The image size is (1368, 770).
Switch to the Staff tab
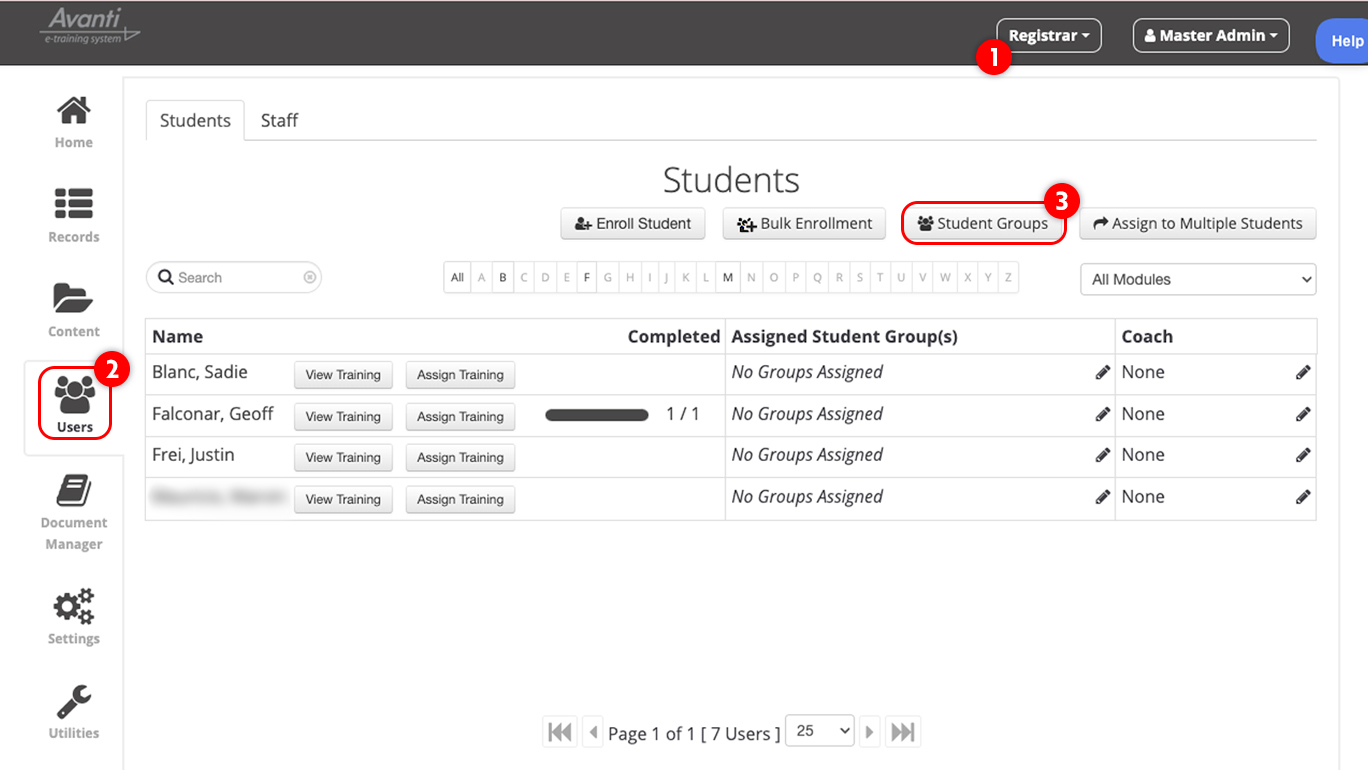279,120
